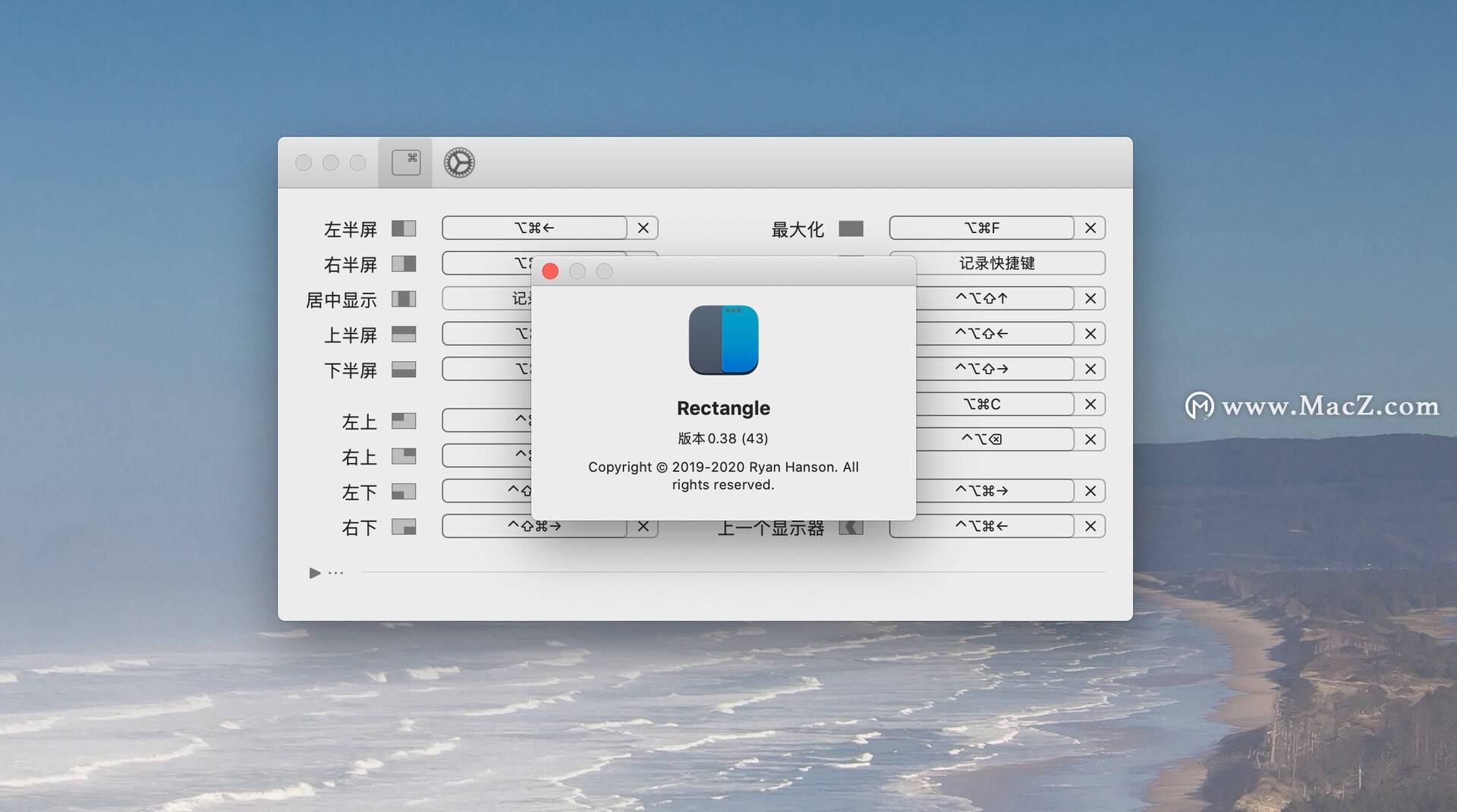
Task: Click the 左上 label
Action: pos(360,421)
